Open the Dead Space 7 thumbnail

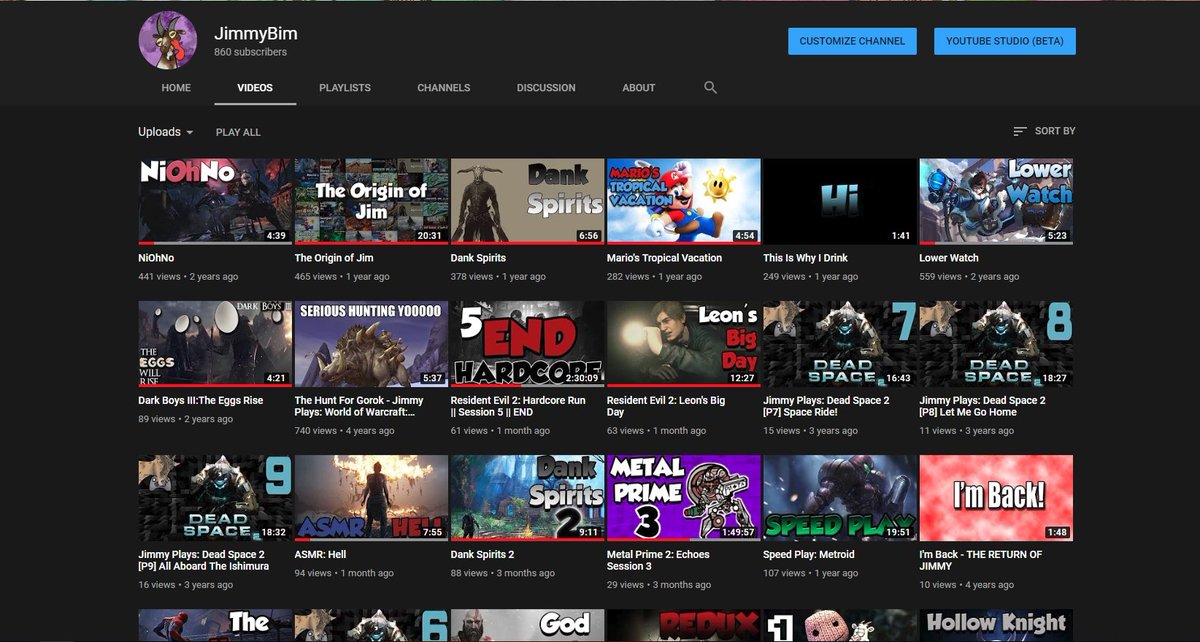(x=839, y=344)
